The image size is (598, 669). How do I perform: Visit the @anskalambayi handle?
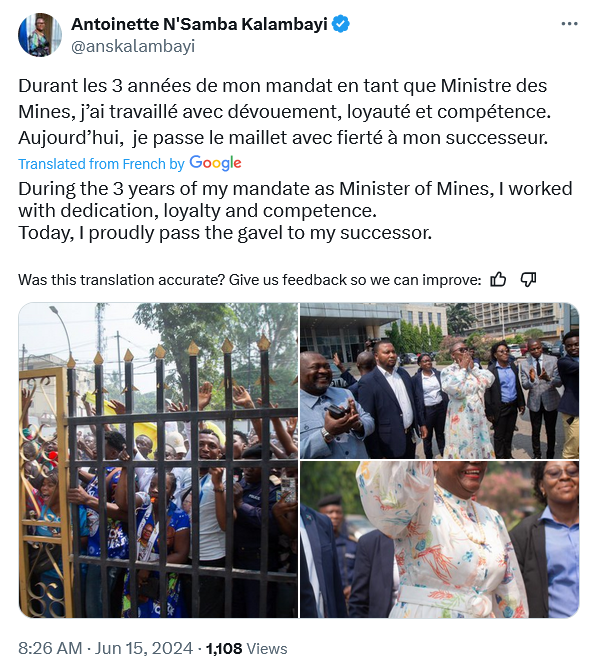pos(133,46)
